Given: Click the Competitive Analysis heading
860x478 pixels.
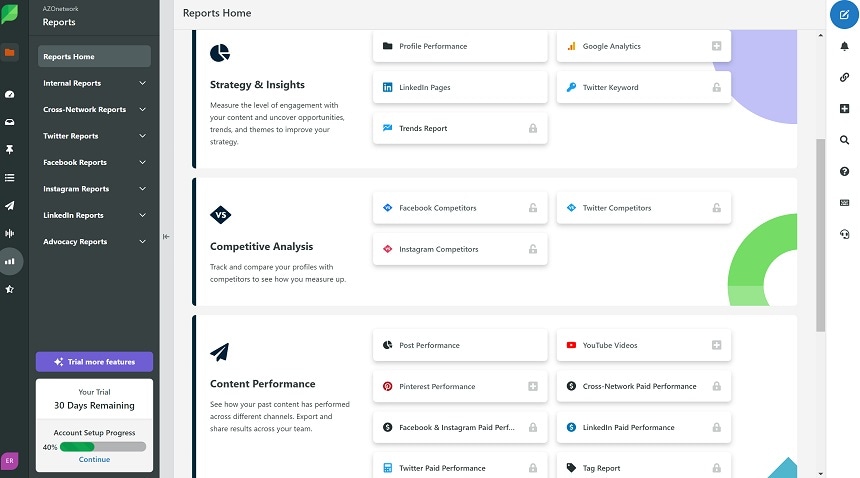Looking at the screenshot, I should click(262, 247).
